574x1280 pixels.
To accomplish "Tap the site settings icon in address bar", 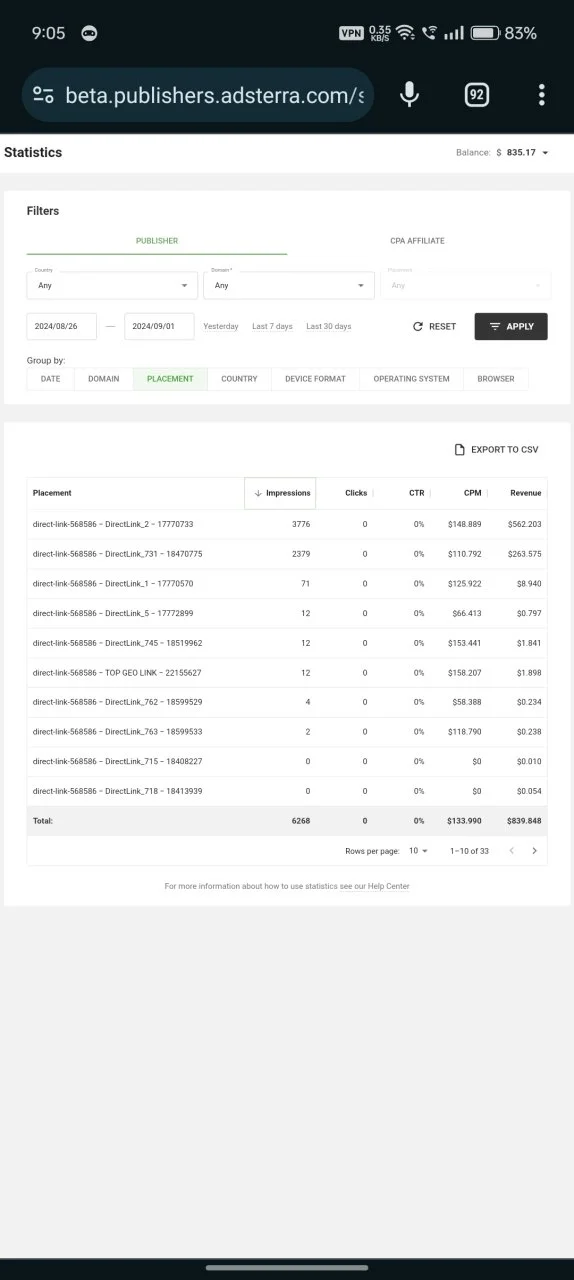I will tap(43, 95).
